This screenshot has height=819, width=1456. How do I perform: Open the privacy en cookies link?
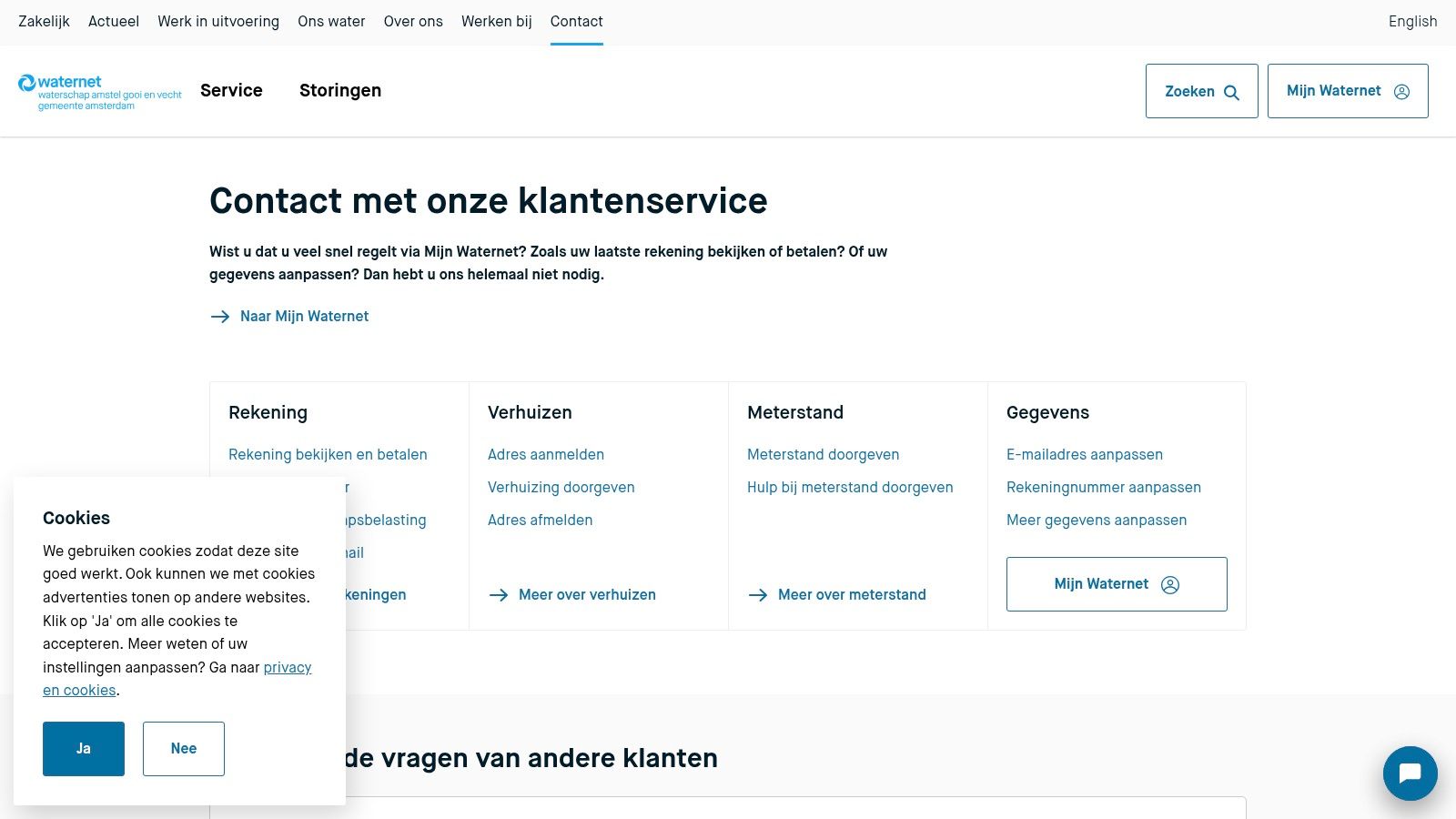pyautogui.click(x=287, y=667)
